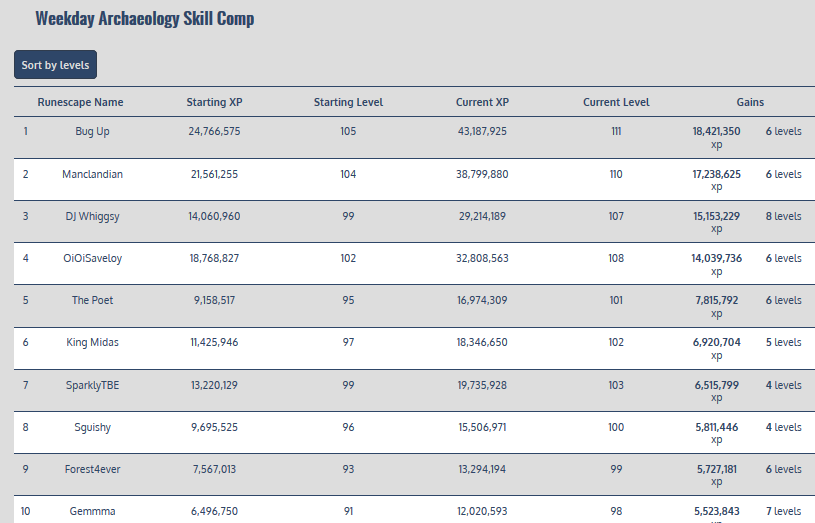Click the OiOiSaveloy player name
The height and width of the screenshot is (523, 815).
92,258
